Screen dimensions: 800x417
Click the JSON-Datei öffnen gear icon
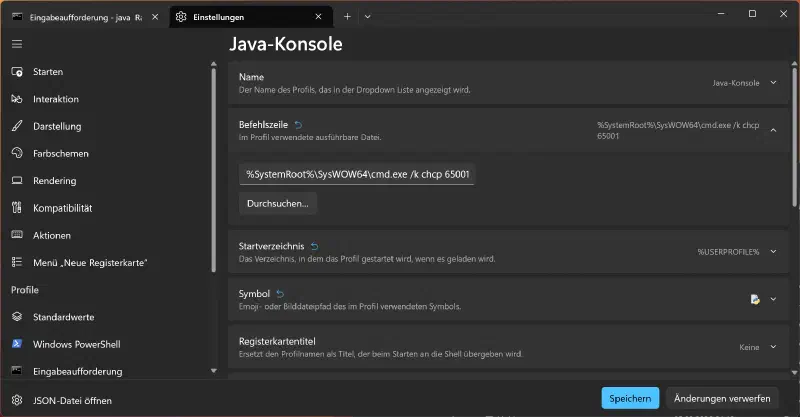[x=17, y=400]
